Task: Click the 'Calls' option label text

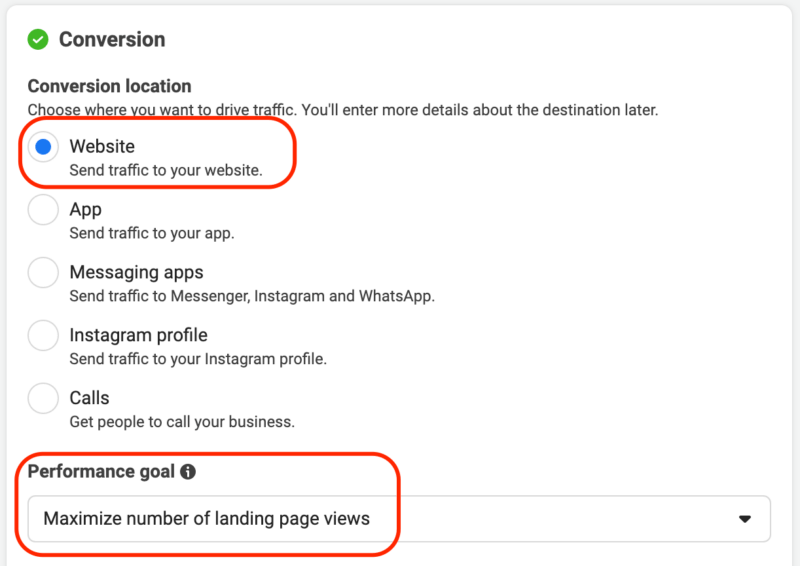Action: tap(90, 398)
